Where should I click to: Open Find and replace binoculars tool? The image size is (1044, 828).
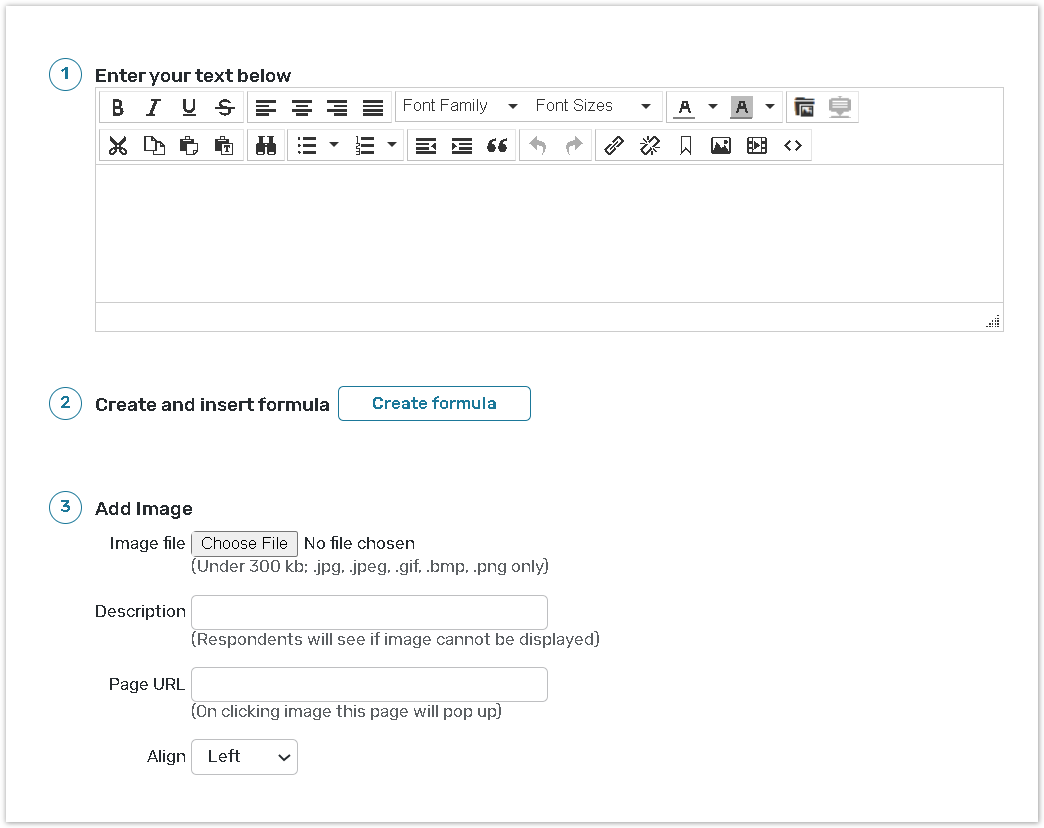[x=265, y=146]
